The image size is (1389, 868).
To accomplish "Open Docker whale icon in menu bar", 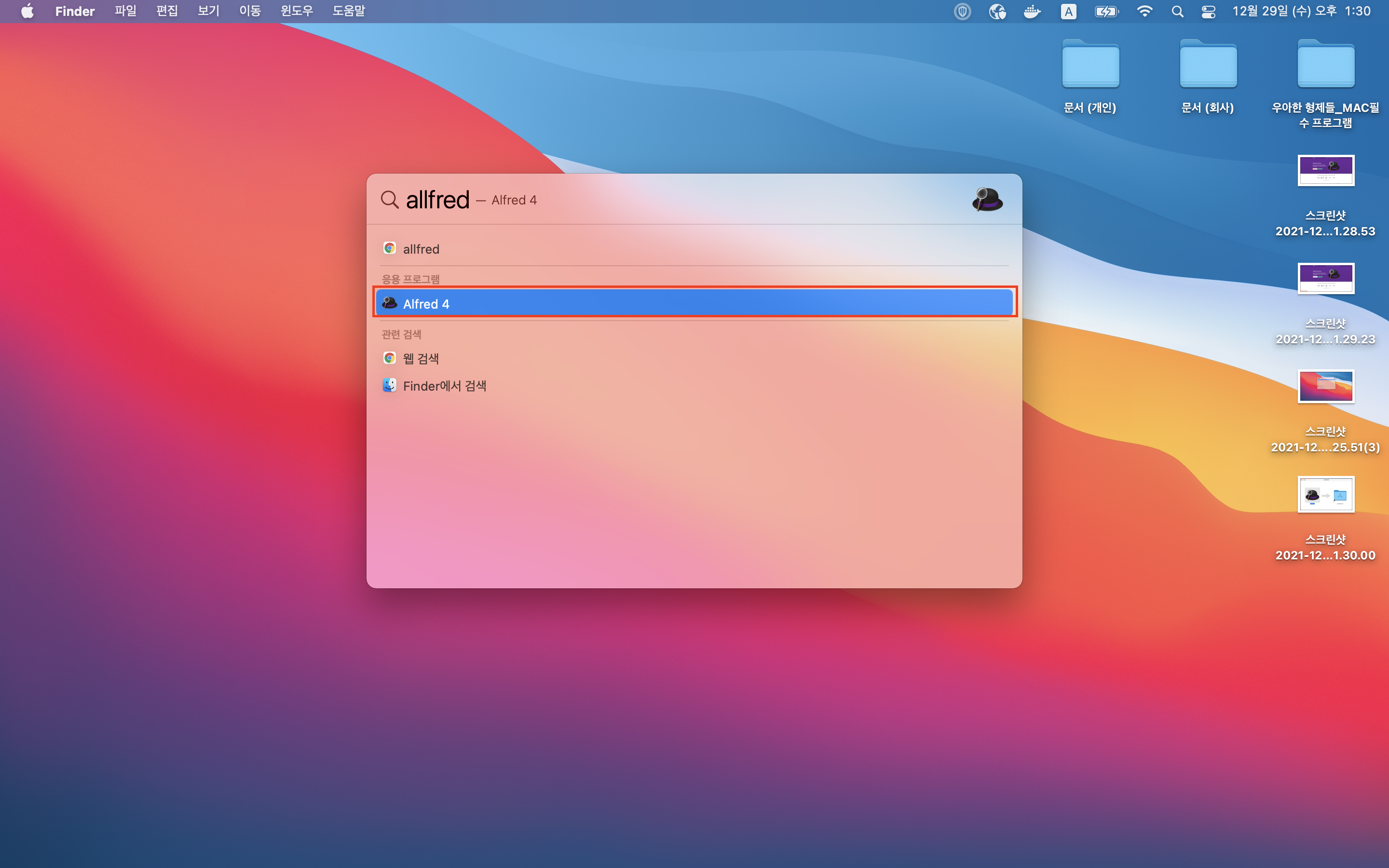I will 1032,12.
